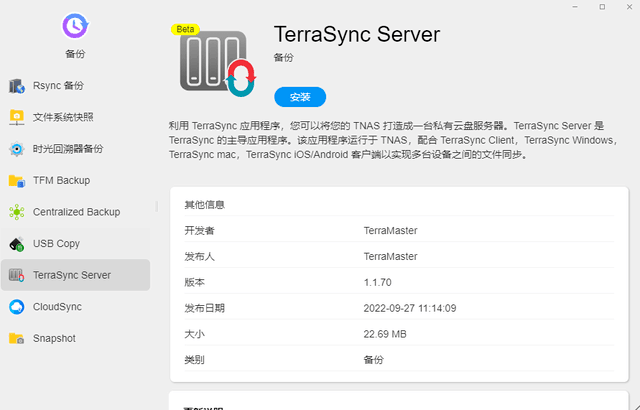Click the version value 1.1.70
Viewport: 640px width, 410px height.
[x=378, y=282]
